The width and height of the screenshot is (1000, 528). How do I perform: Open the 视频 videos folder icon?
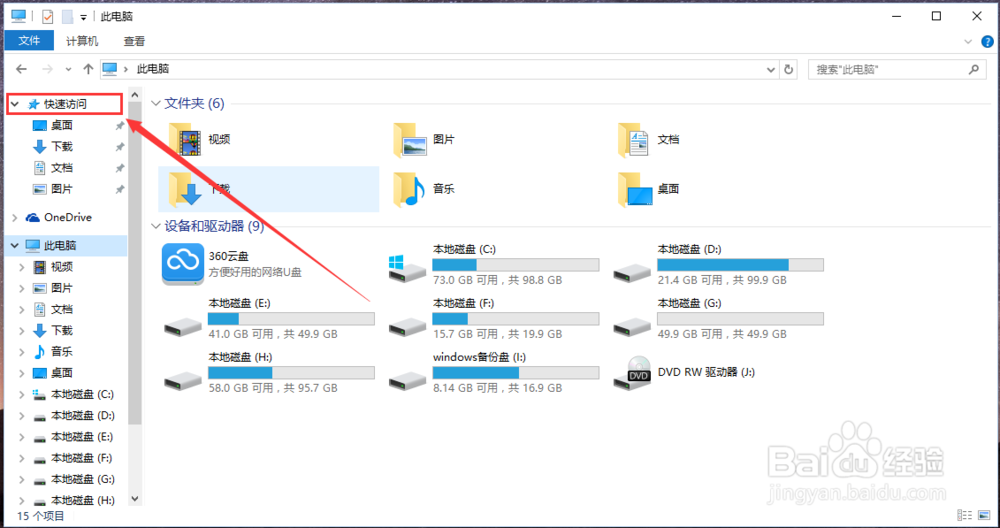[x=185, y=140]
